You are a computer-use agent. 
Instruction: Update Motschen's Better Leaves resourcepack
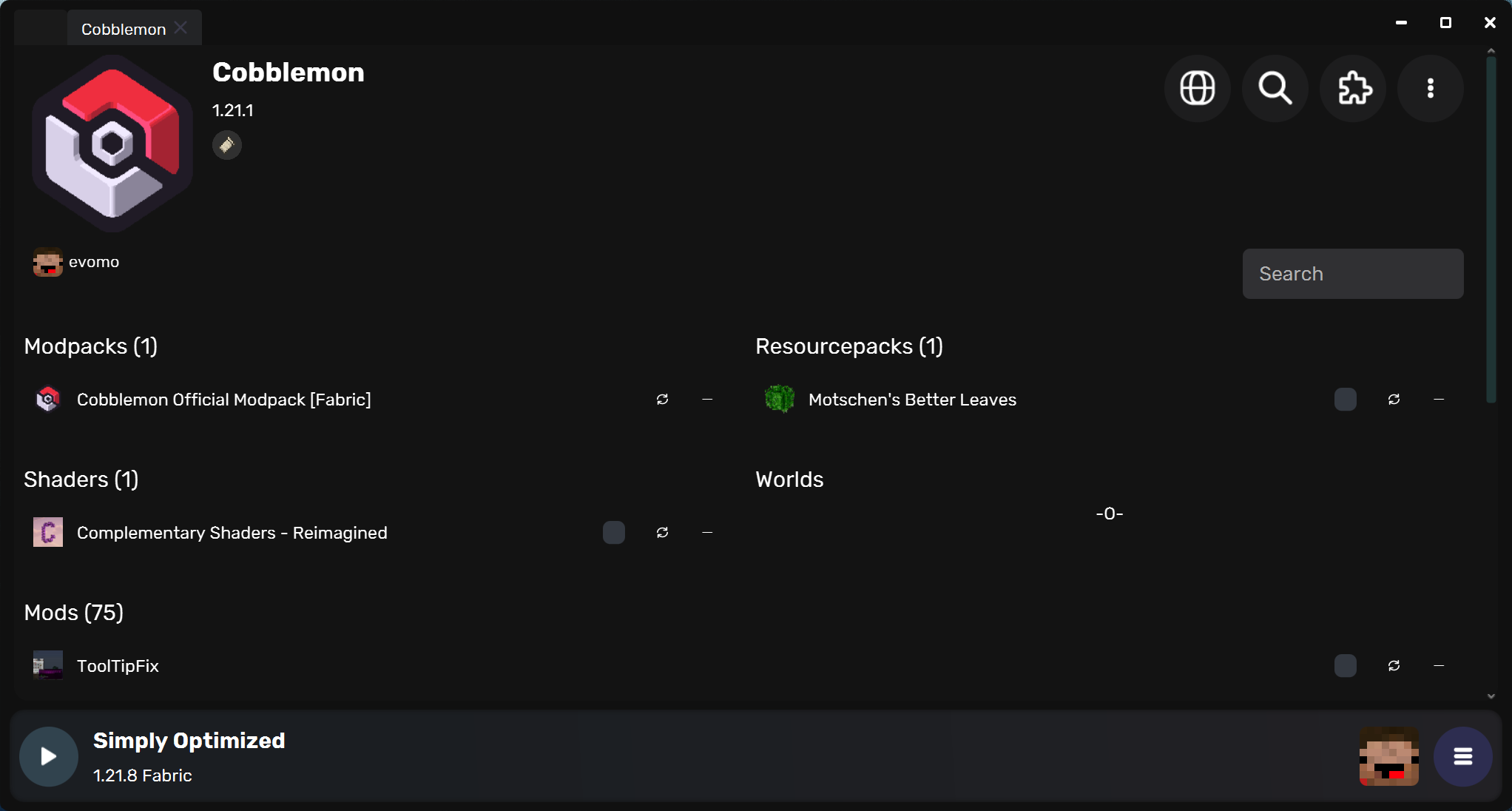(1394, 400)
